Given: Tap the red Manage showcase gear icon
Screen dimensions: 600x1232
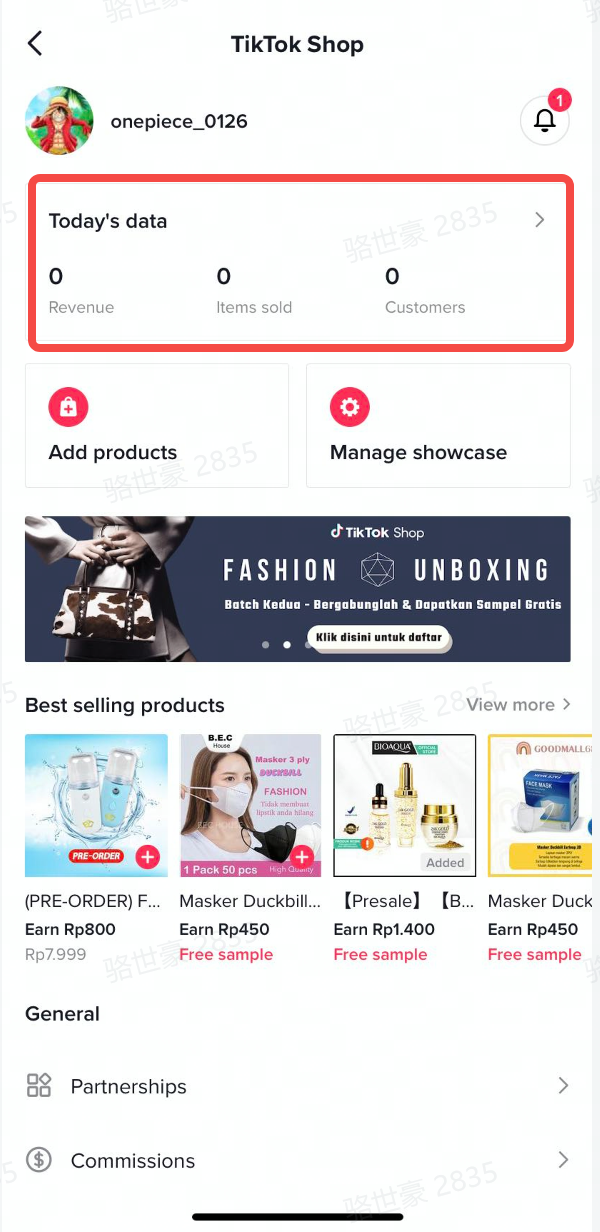Looking at the screenshot, I should [350, 408].
